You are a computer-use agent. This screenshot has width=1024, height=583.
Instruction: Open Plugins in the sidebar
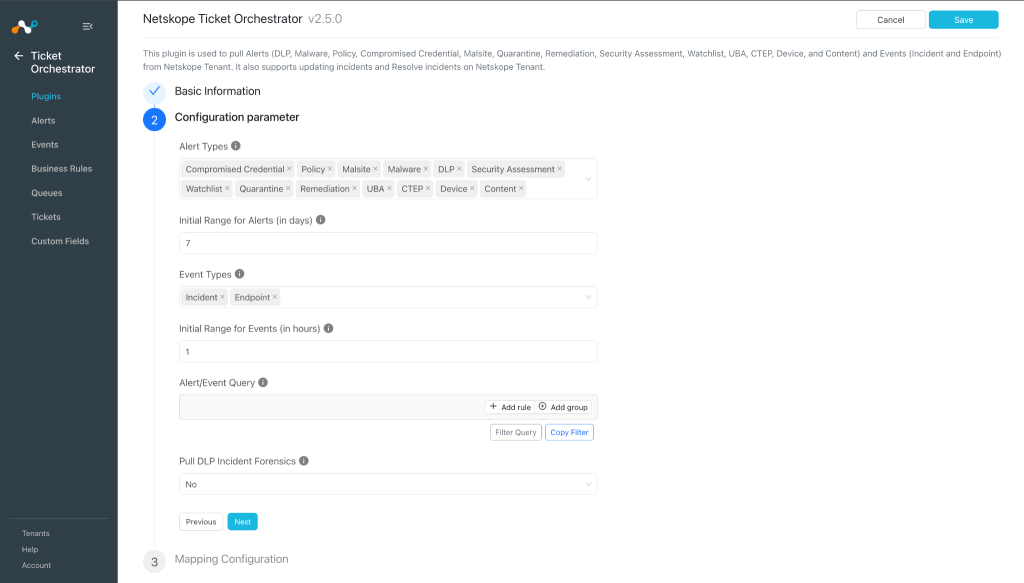click(x=46, y=97)
